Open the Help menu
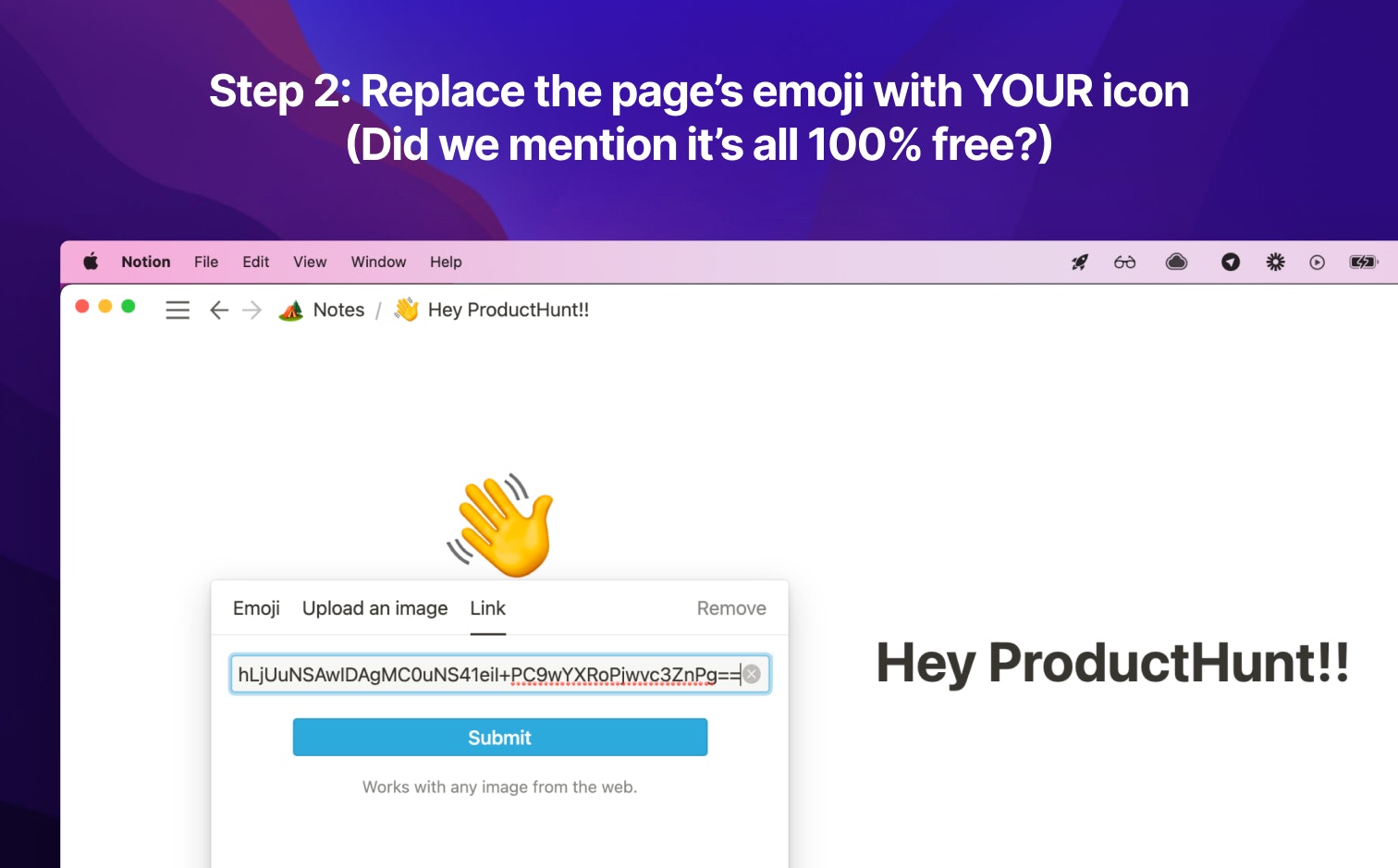 (x=446, y=262)
